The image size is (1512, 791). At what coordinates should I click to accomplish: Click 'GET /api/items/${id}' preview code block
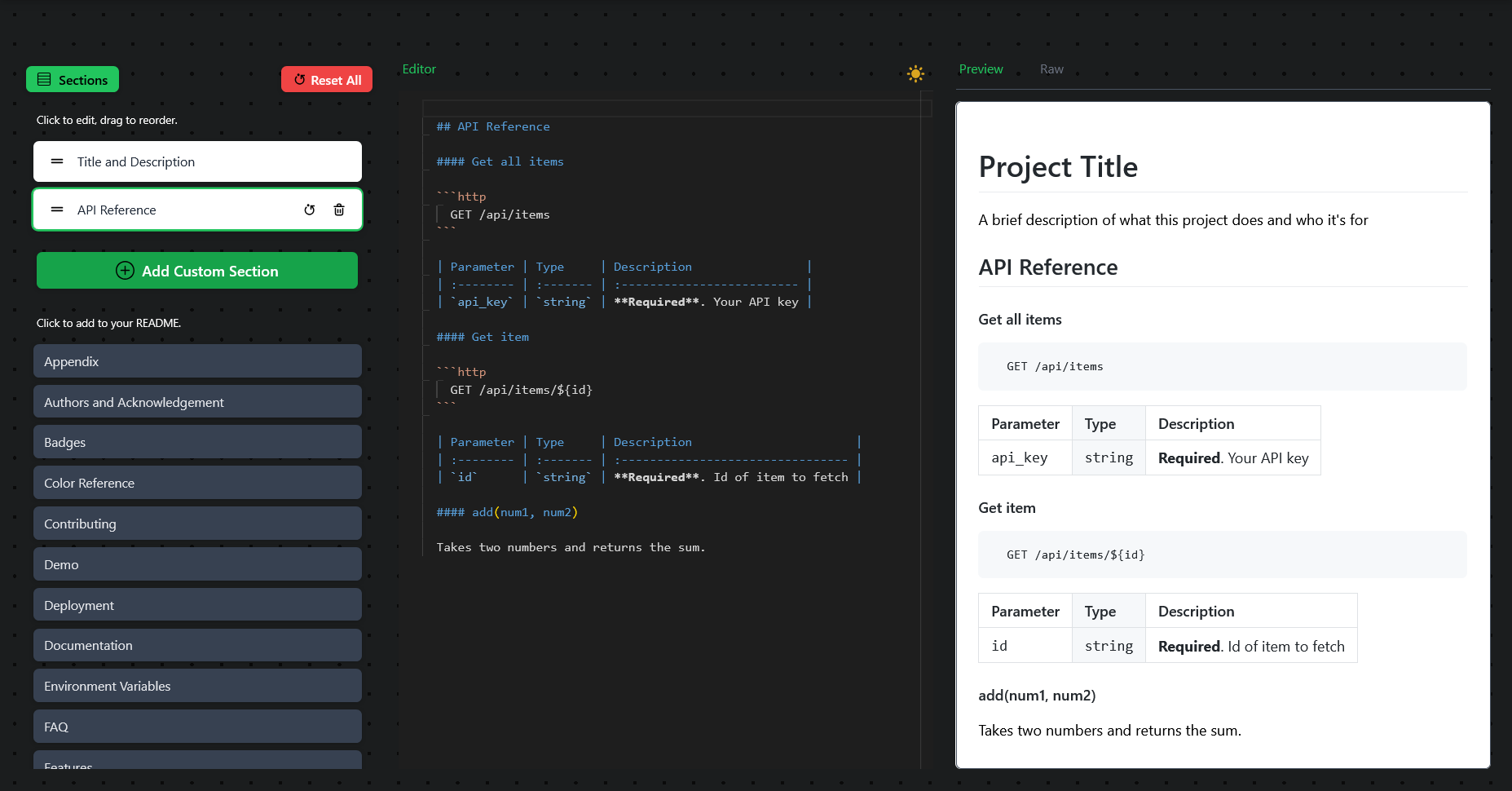pos(1222,555)
